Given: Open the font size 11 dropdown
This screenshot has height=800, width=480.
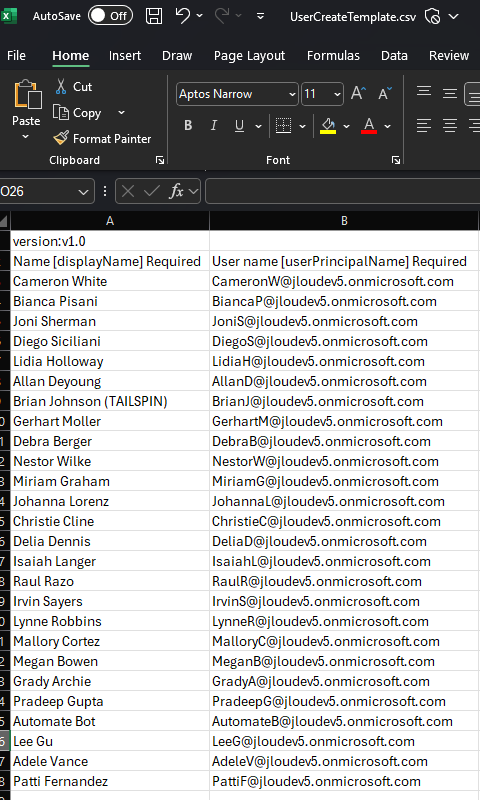Looking at the screenshot, I should 337,94.
